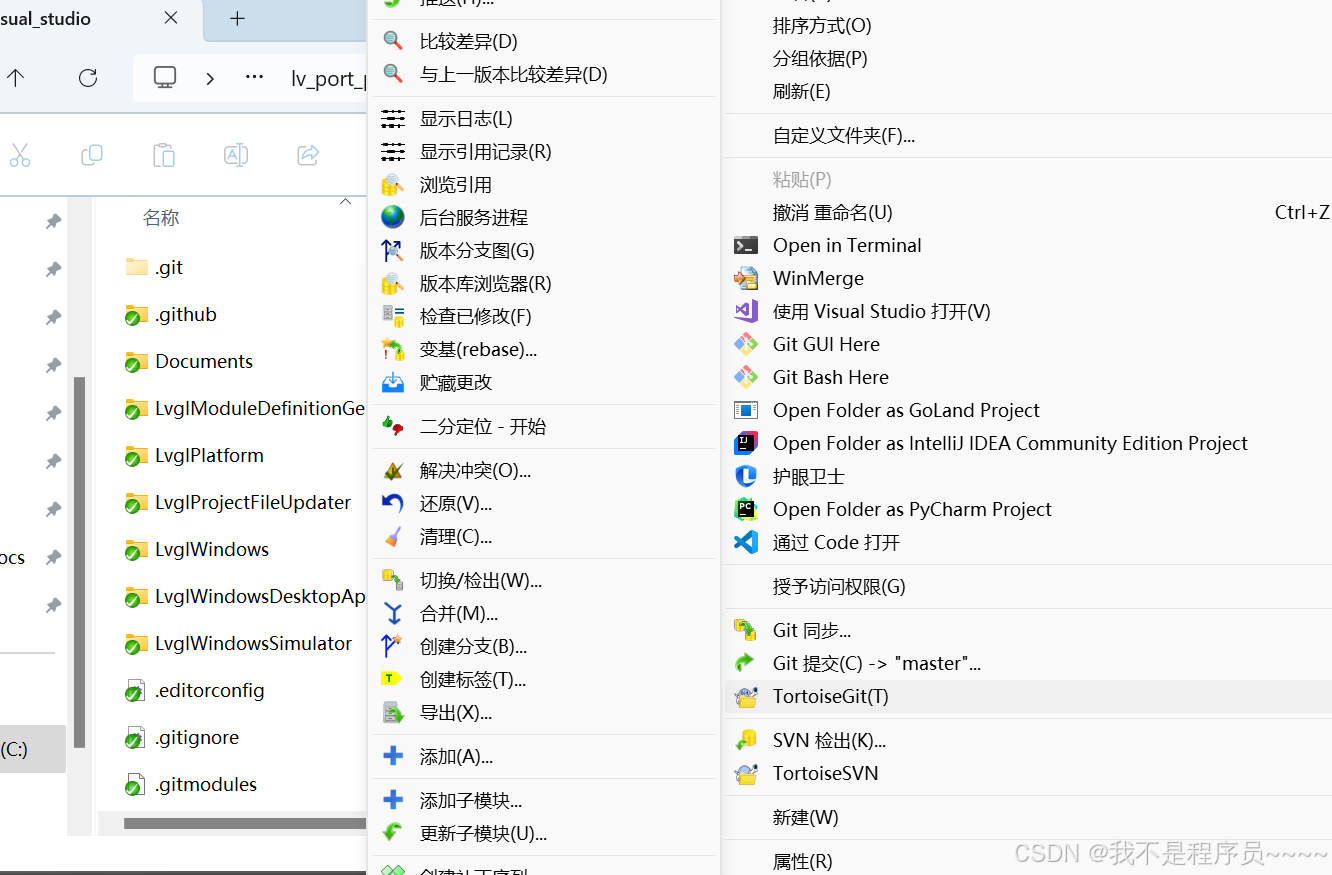The width and height of the screenshot is (1332, 875).
Task: Open the 分组依据(P) submenu entry
Action: (x=1028, y=58)
